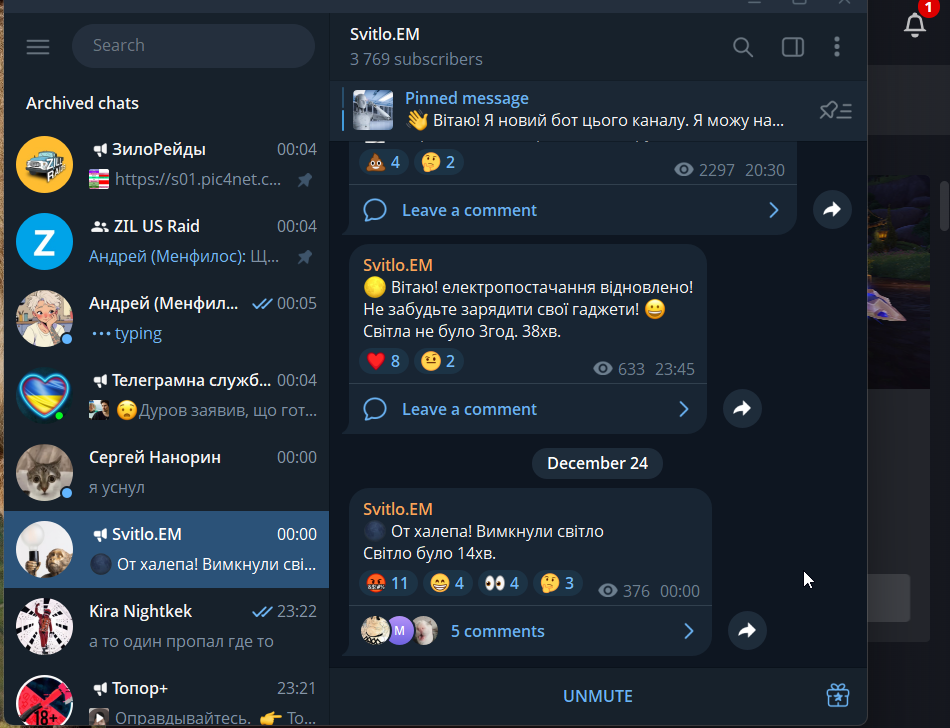This screenshot has height=728, width=950.
Task: Open the Kira Nightkek conversation
Action: tap(167, 626)
